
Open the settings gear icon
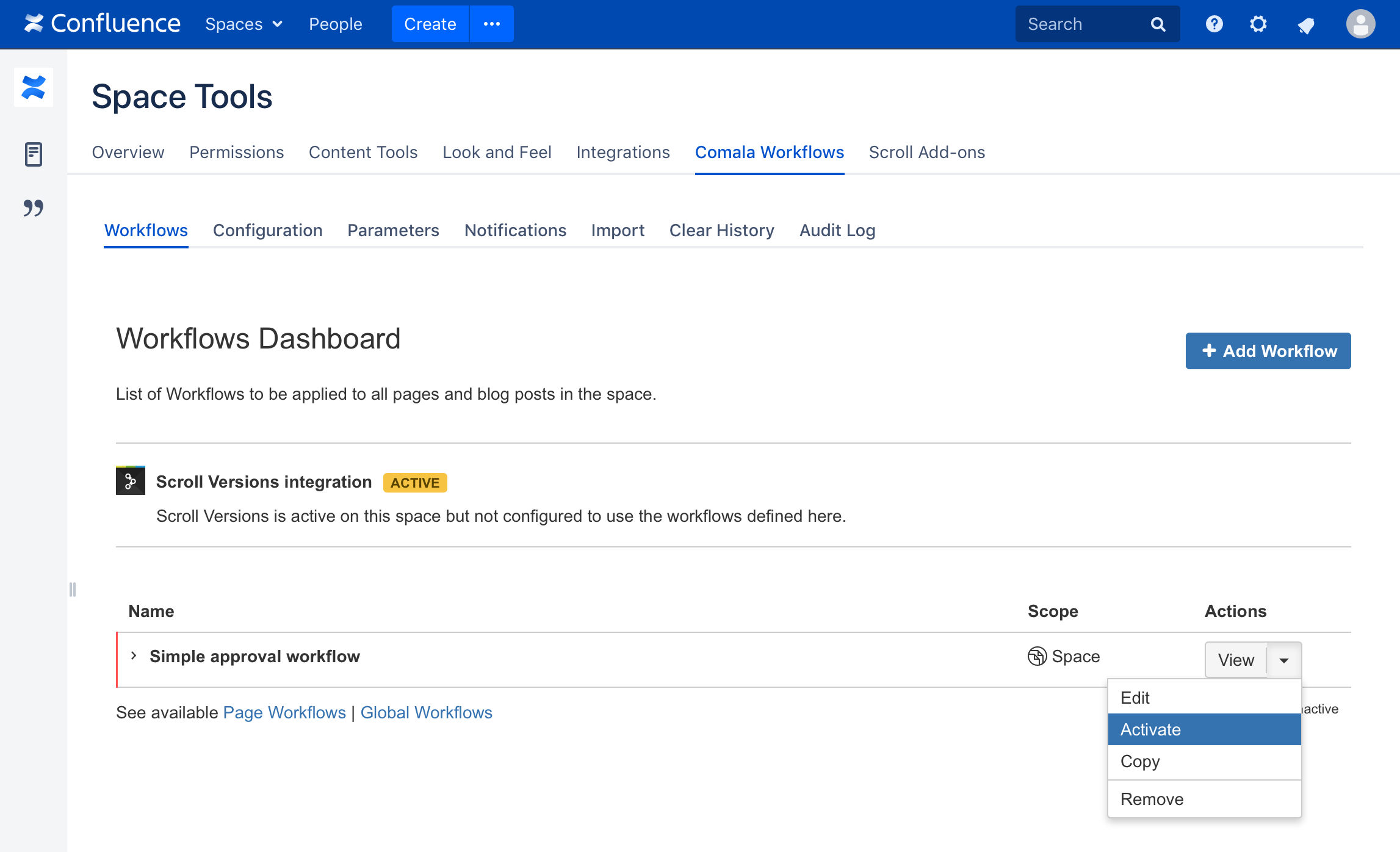1258,24
